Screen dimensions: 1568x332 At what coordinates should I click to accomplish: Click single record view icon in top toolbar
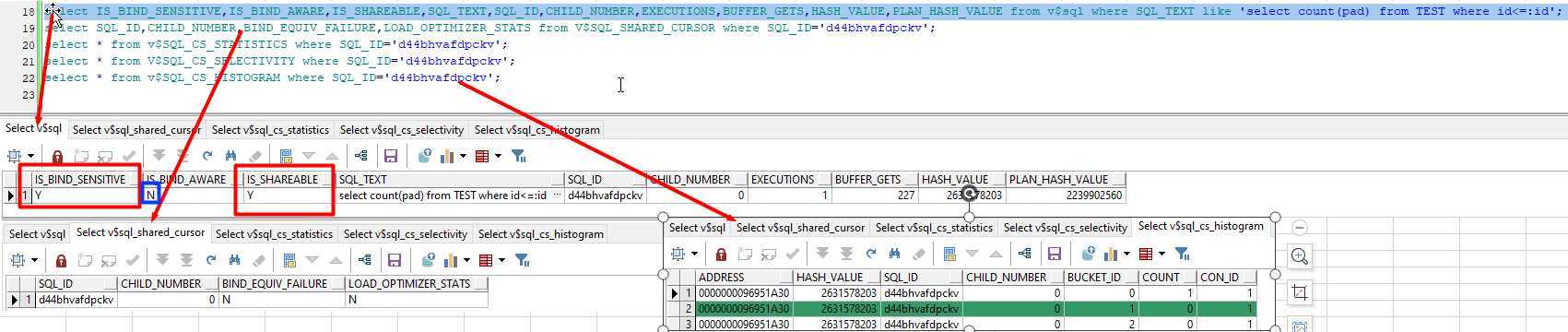click(285, 156)
